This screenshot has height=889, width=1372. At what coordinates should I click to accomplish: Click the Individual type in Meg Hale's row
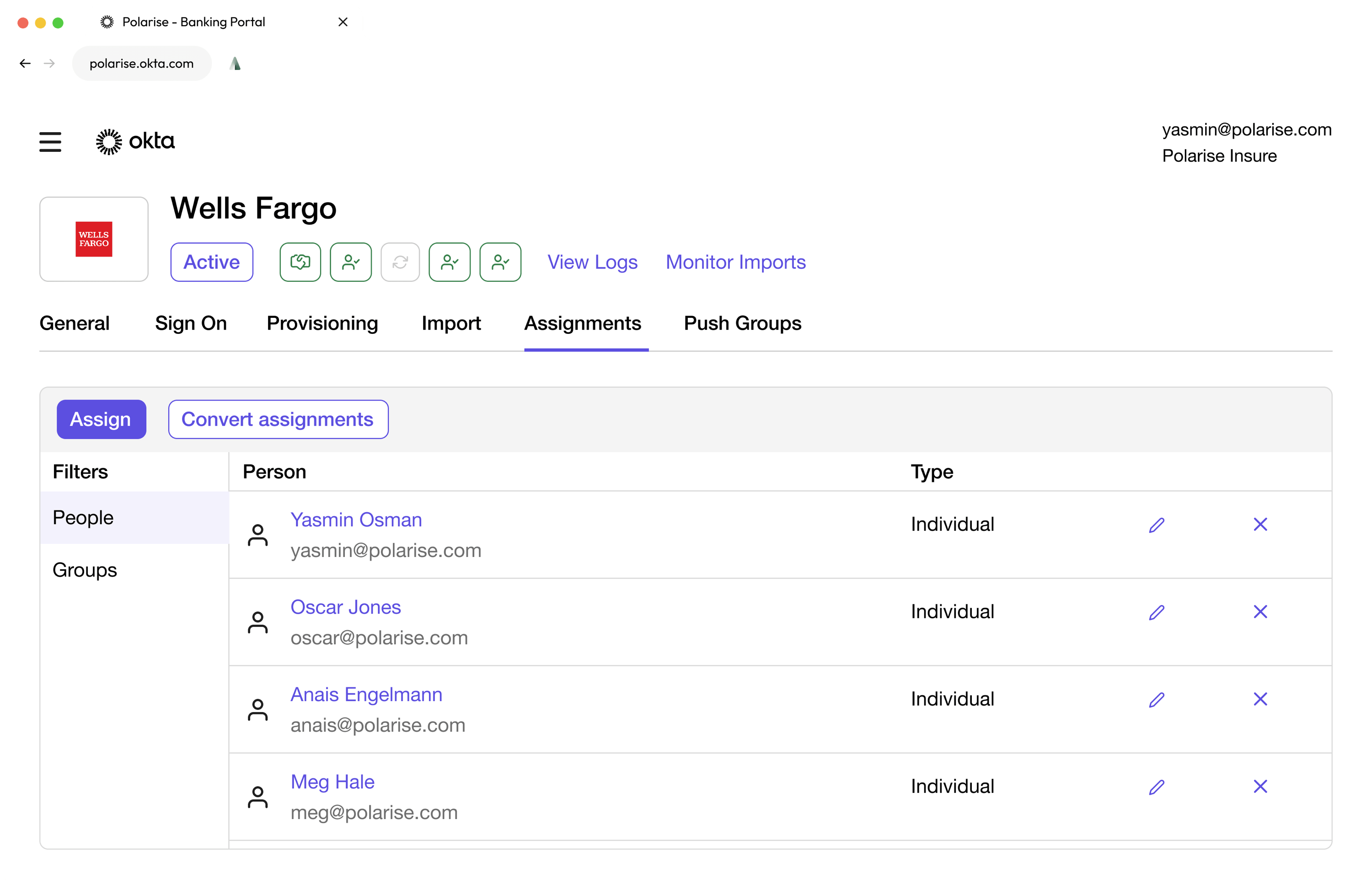point(952,787)
